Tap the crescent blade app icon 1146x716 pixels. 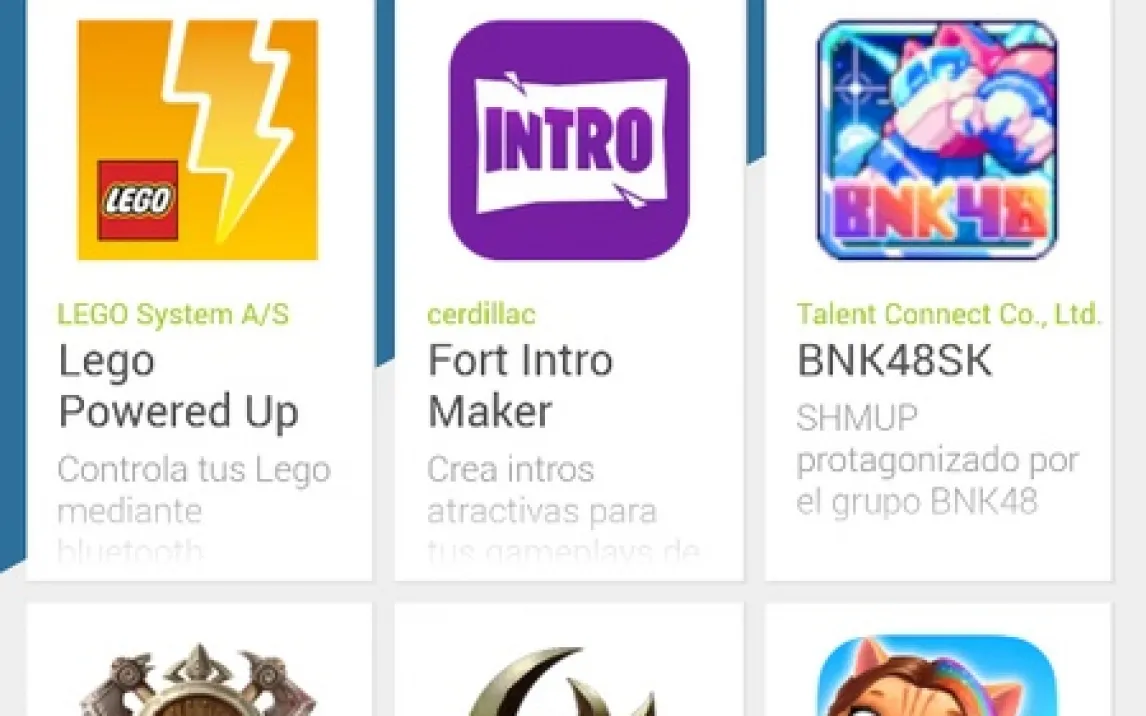tap(569, 681)
